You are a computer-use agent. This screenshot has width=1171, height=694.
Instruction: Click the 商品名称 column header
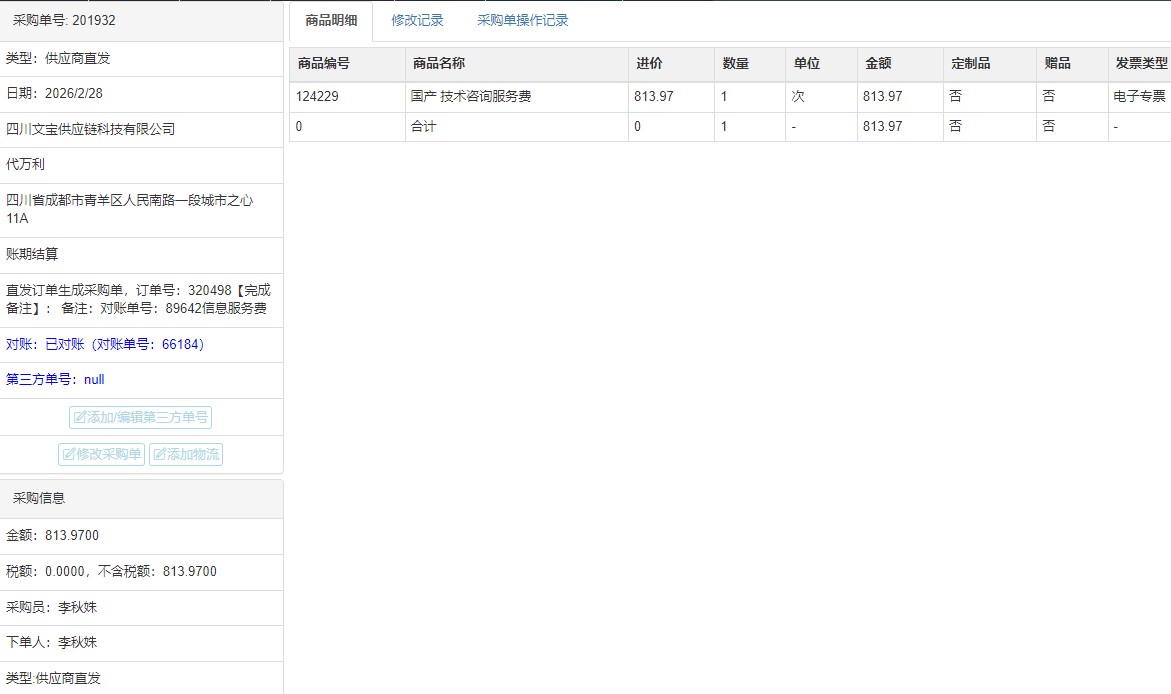pyautogui.click(x=438, y=63)
